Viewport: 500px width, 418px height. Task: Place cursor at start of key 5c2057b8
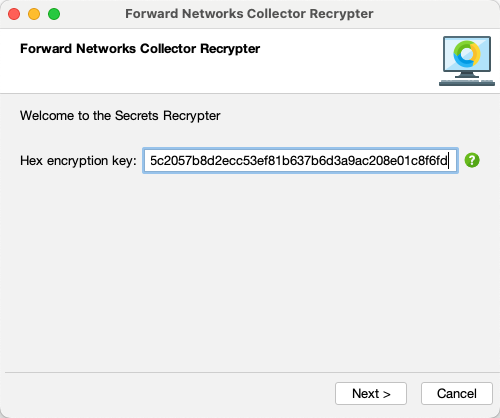pos(150,161)
